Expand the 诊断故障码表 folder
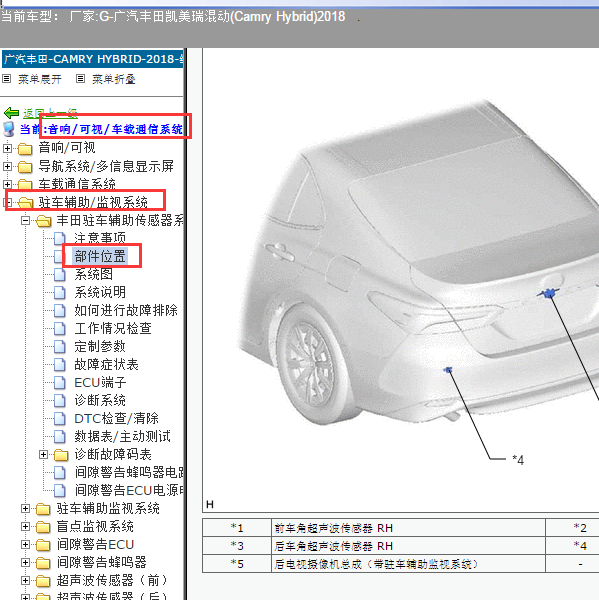The height and width of the screenshot is (600, 599). [x=43, y=455]
